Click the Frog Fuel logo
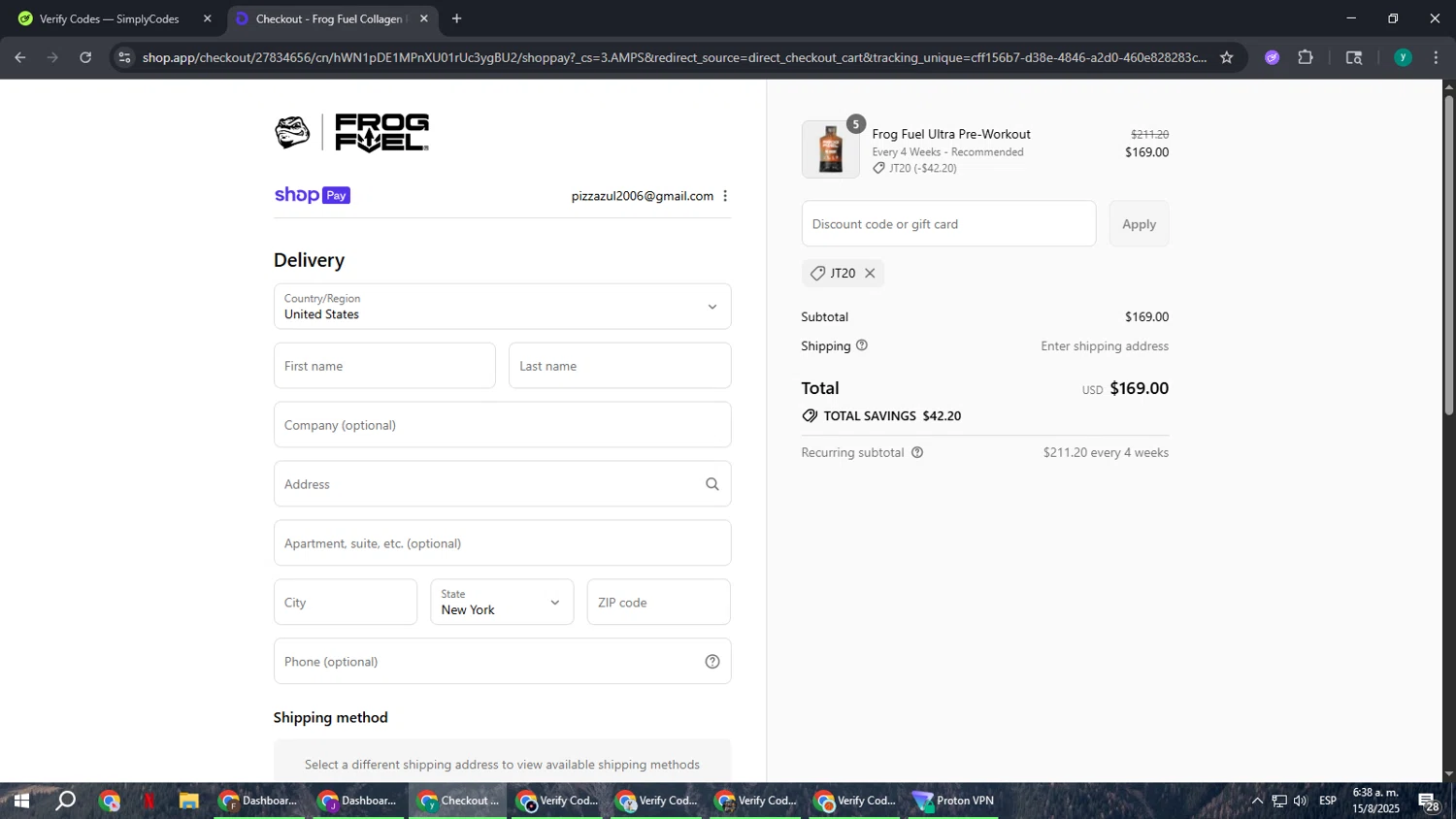 (x=351, y=133)
